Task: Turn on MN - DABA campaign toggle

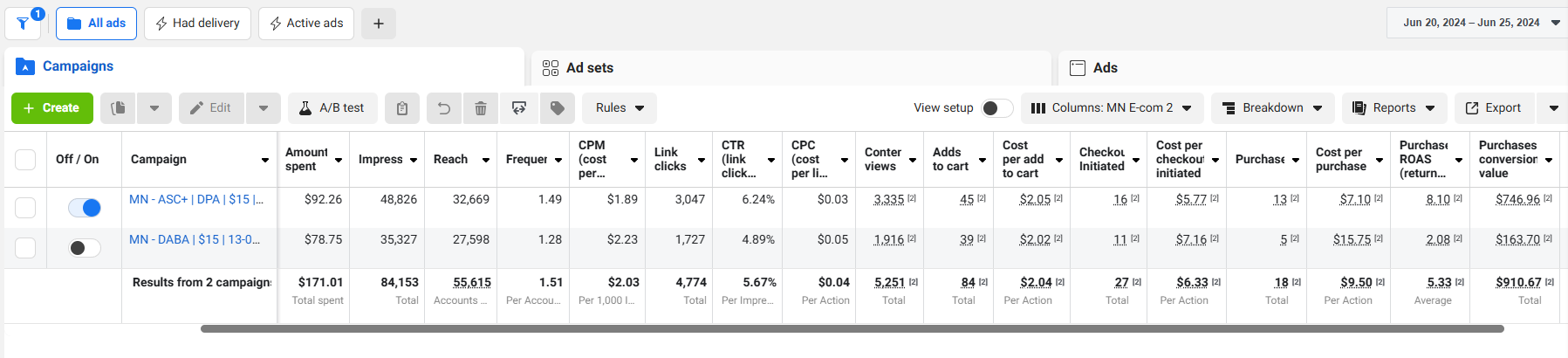Action: click(85, 248)
